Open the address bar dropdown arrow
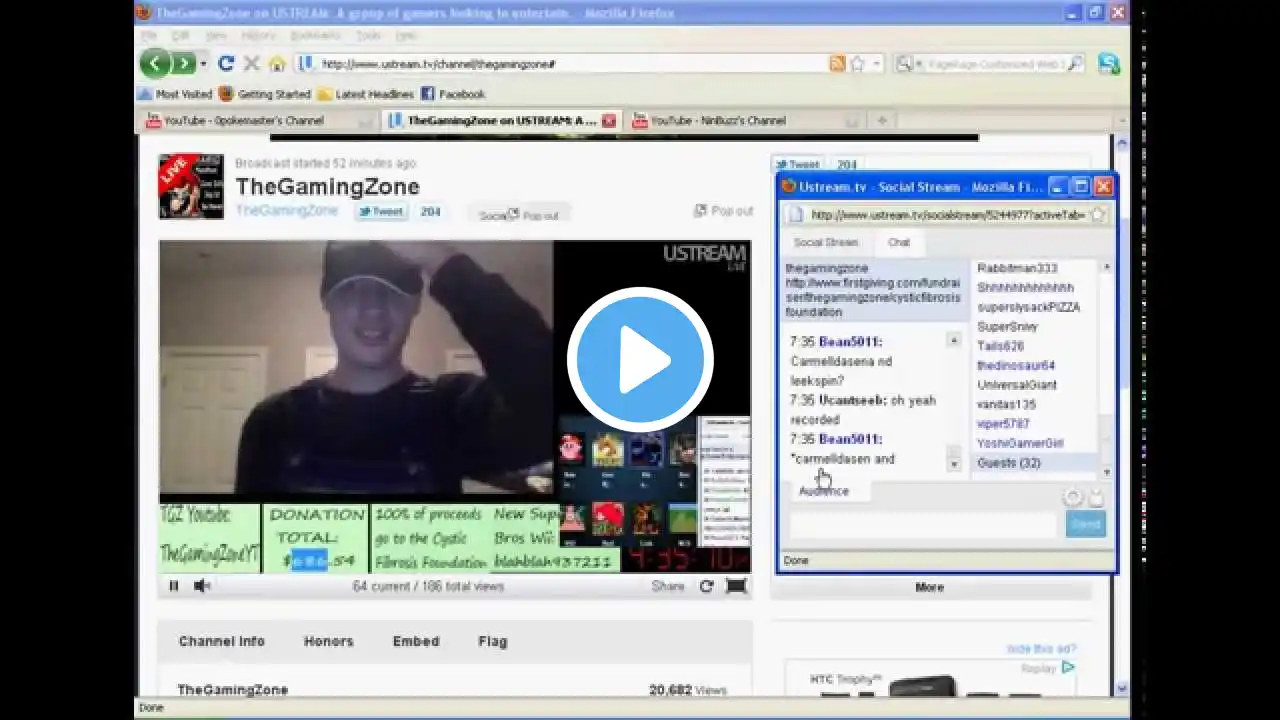This screenshot has height=720, width=1280. [877, 64]
